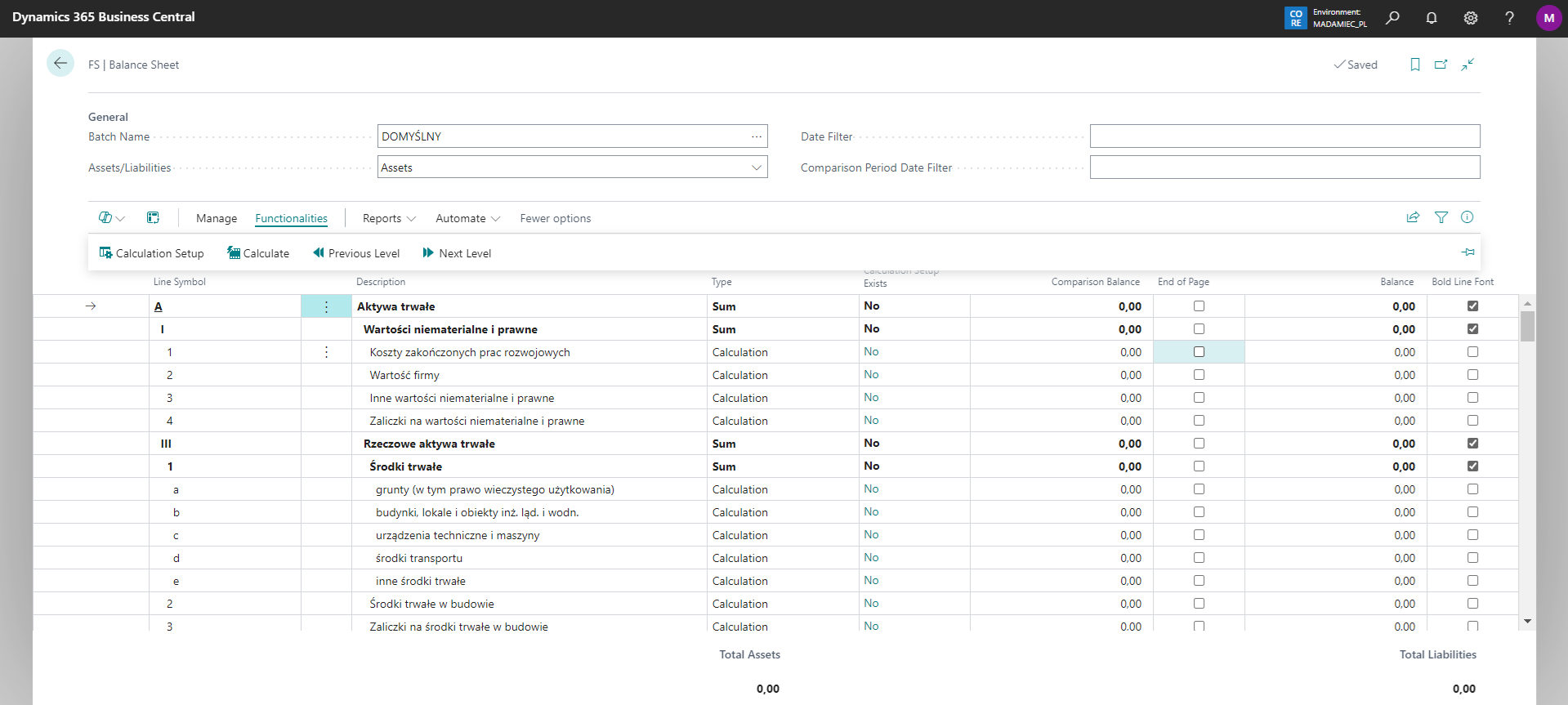Enable Bold Line Font for środki transportu
Screen dimensions: 1568x705
coord(1472,558)
